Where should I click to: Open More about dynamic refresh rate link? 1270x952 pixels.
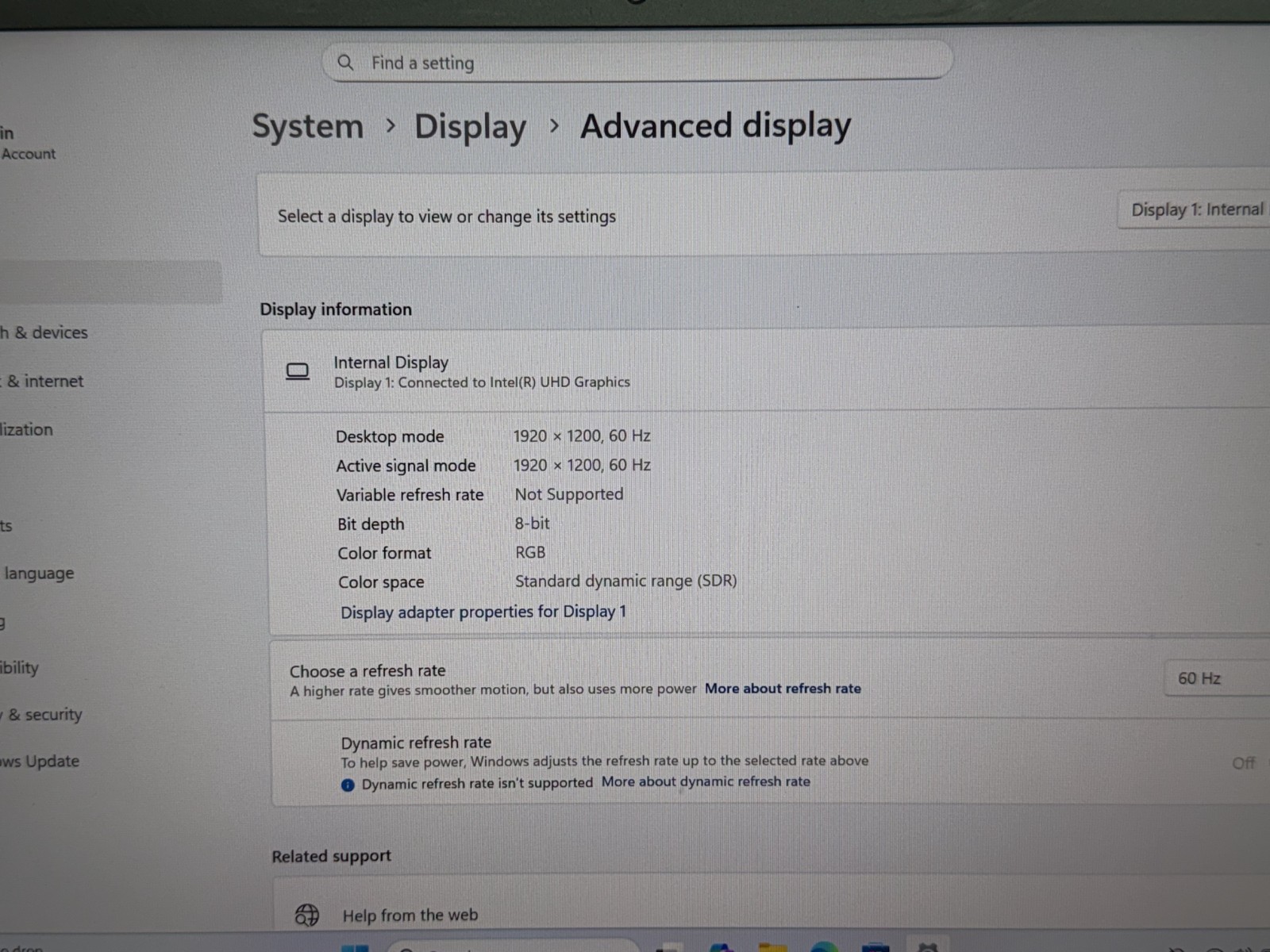(x=706, y=781)
